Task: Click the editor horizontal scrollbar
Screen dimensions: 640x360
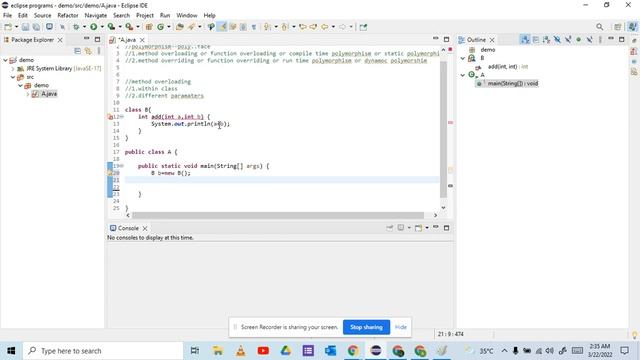Action: (x=278, y=215)
